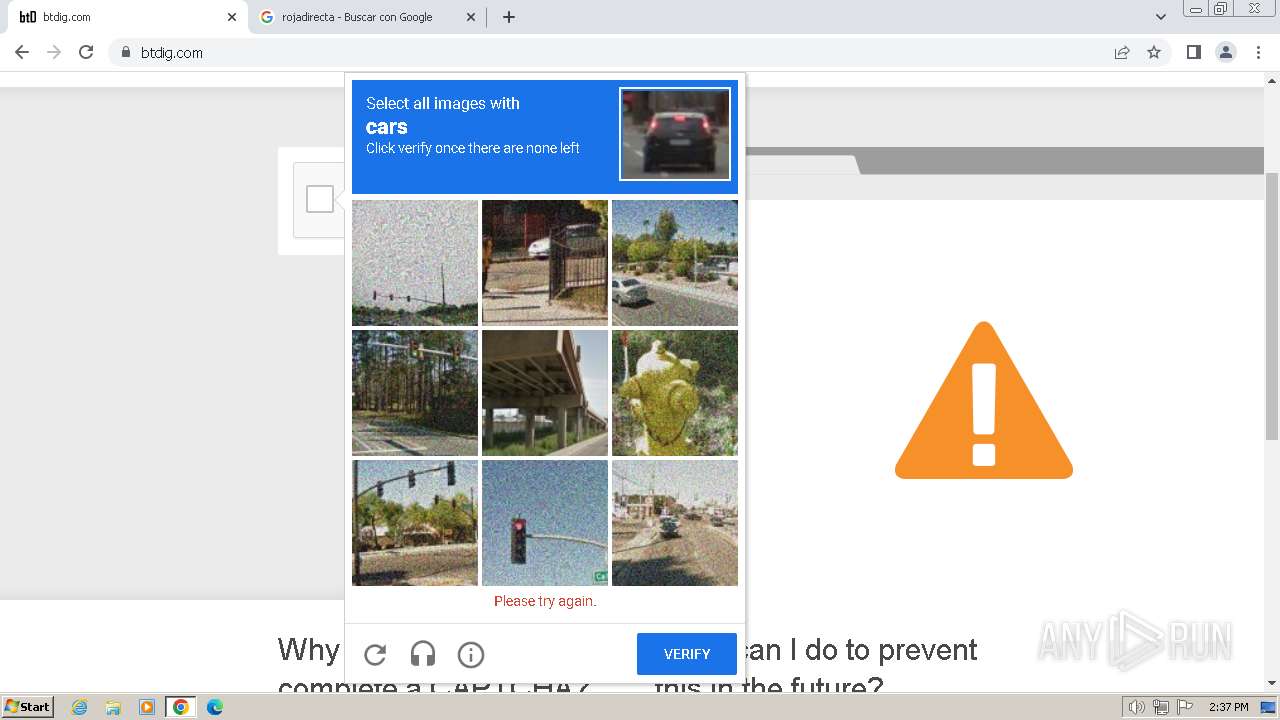Open the Chrome profile avatar menu

pos(1226,52)
